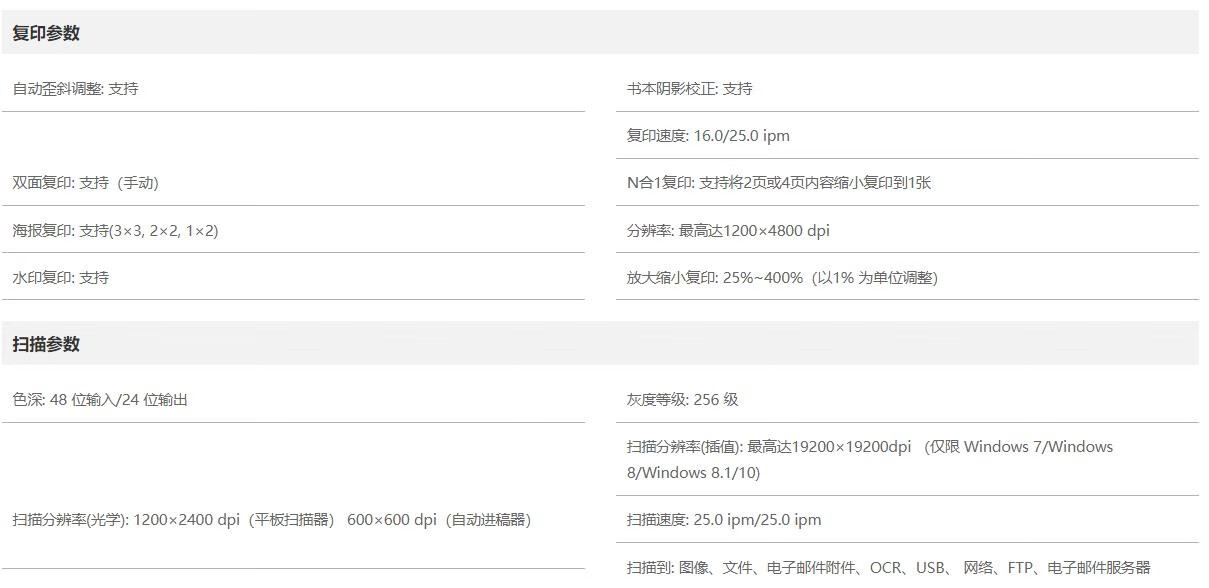This screenshot has width=1209, height=588.
Task: Select the copy 分辨率 最高达1200×4800 dpi entry
Action: pyautogui.click(x=728, y=230)
